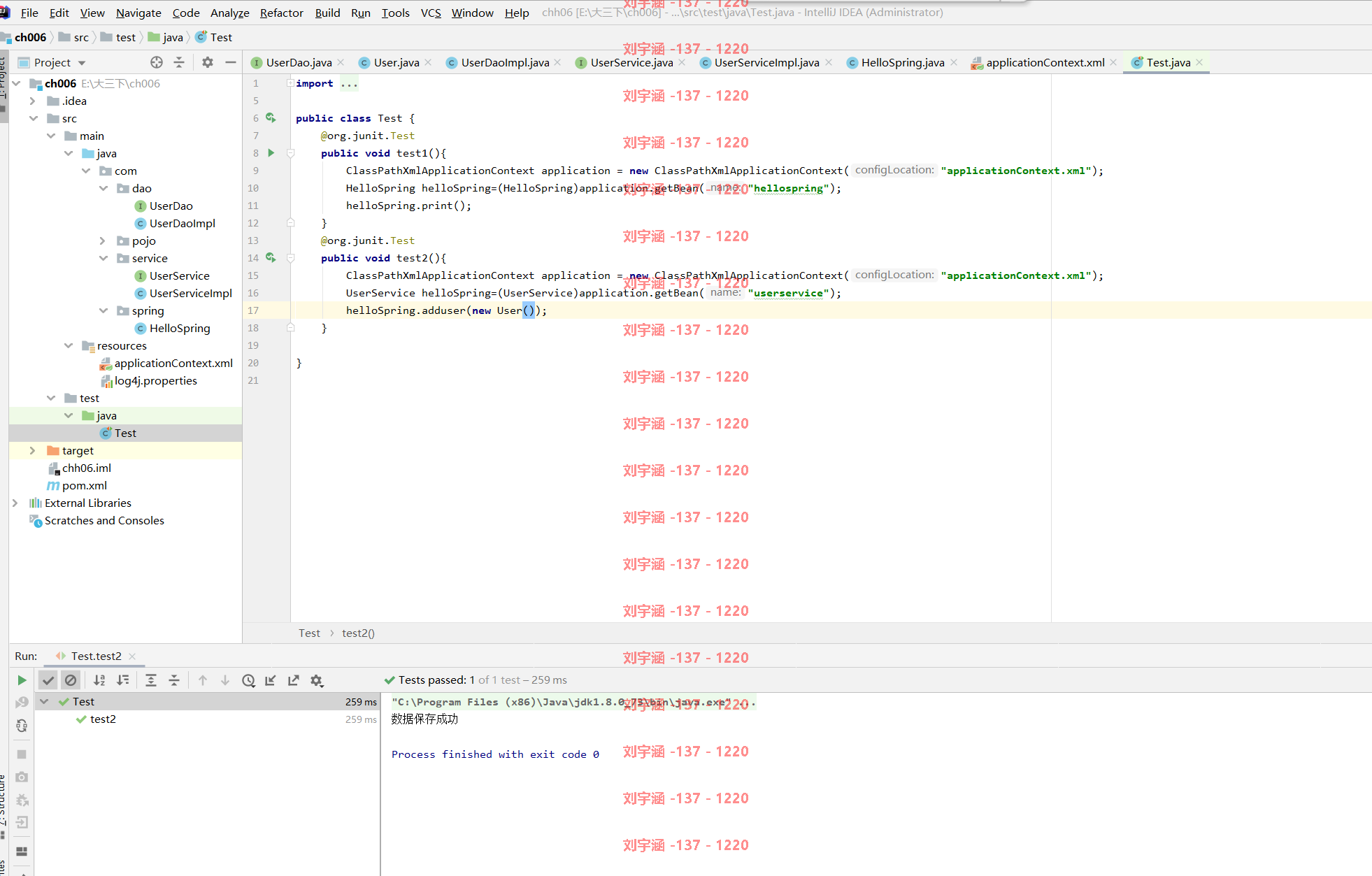The height and width of the screenshot is (876, 1372).
Task: Click the Locate/Scroll from Source icon in Project panel
Action: [157, 62]
